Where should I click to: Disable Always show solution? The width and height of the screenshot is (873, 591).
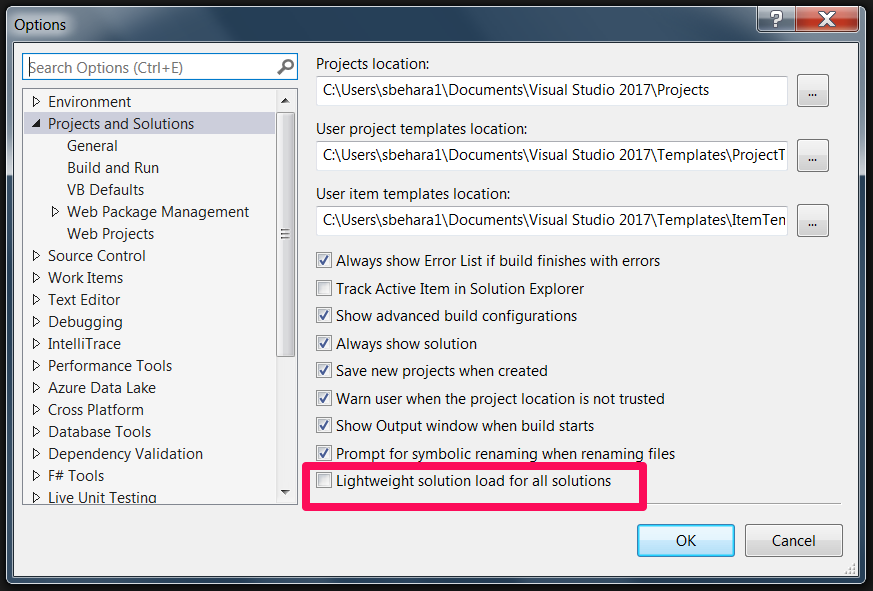tap(324, 343)
